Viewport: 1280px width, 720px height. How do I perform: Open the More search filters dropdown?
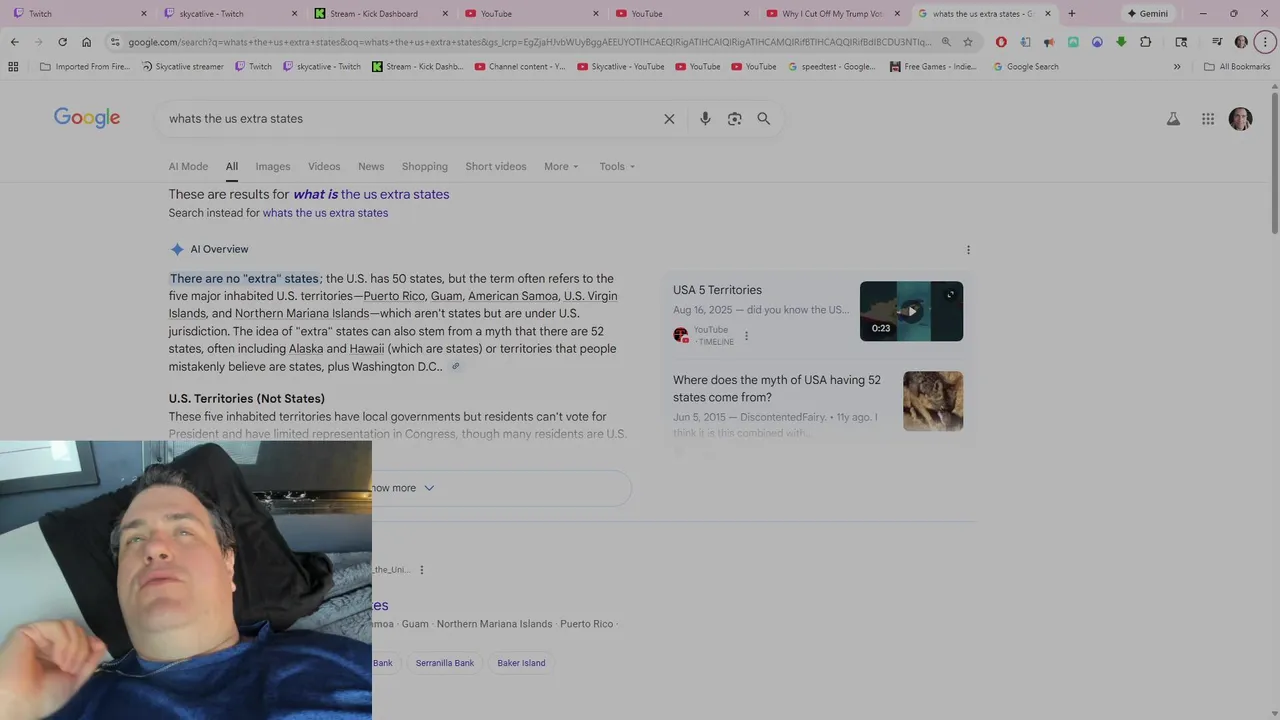coord(561,167)
